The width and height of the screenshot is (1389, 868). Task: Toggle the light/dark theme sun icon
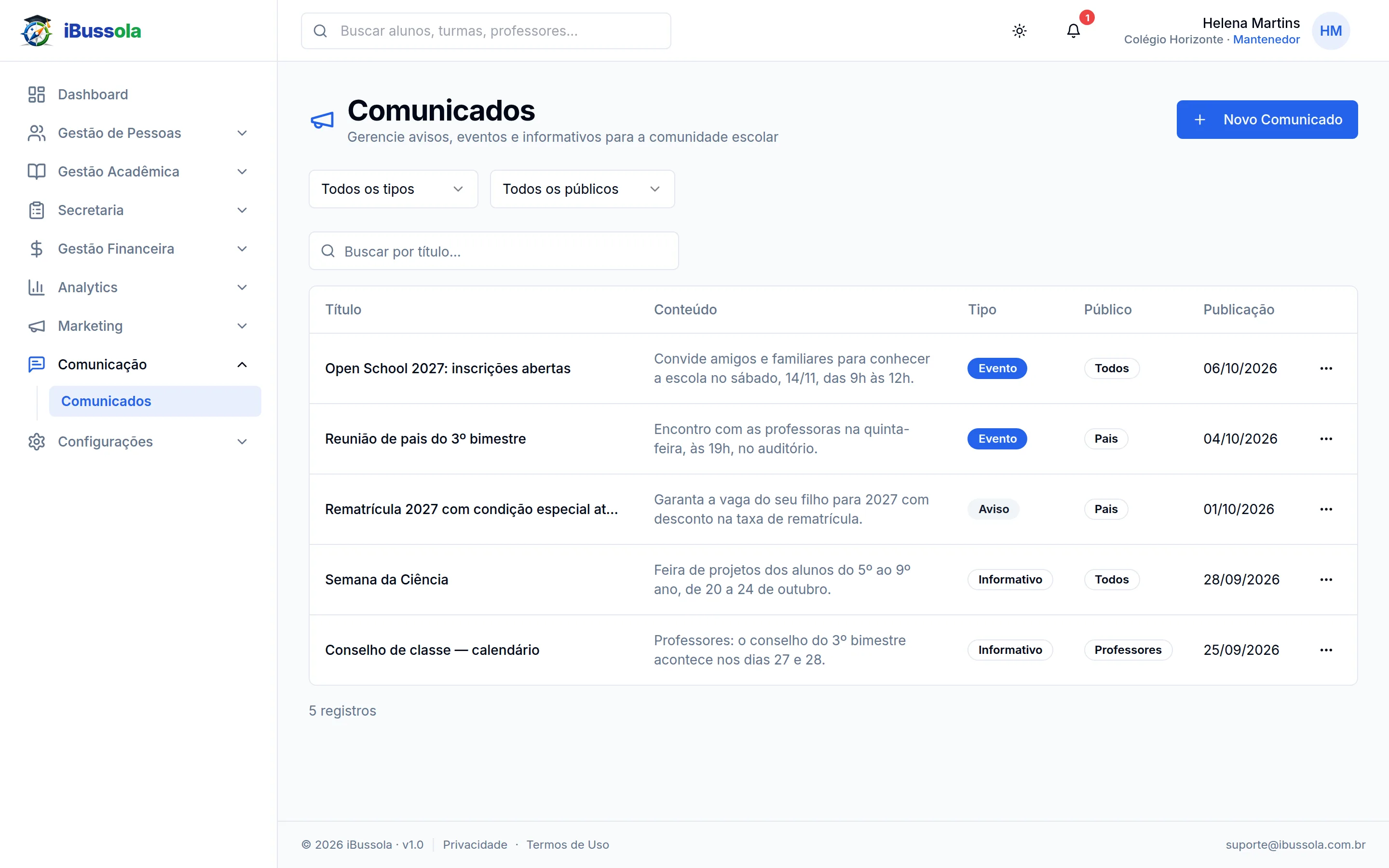(x=1020, y=31)
